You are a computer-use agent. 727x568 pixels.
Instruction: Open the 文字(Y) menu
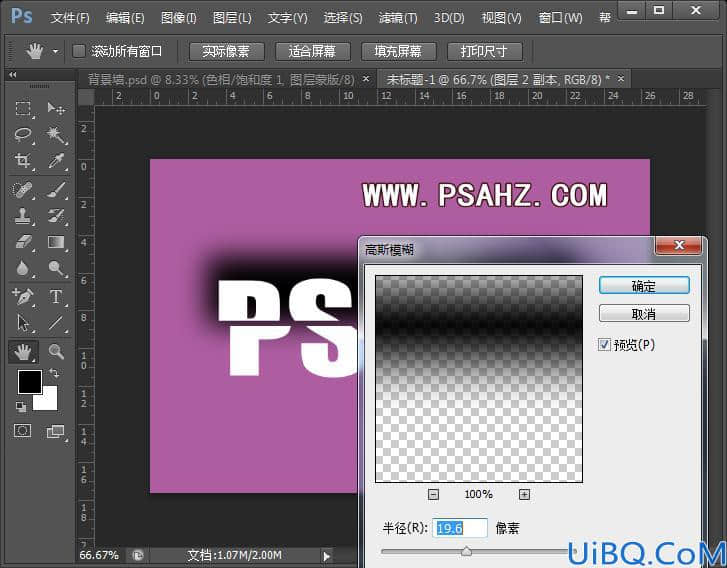click(x=287, y=18)
